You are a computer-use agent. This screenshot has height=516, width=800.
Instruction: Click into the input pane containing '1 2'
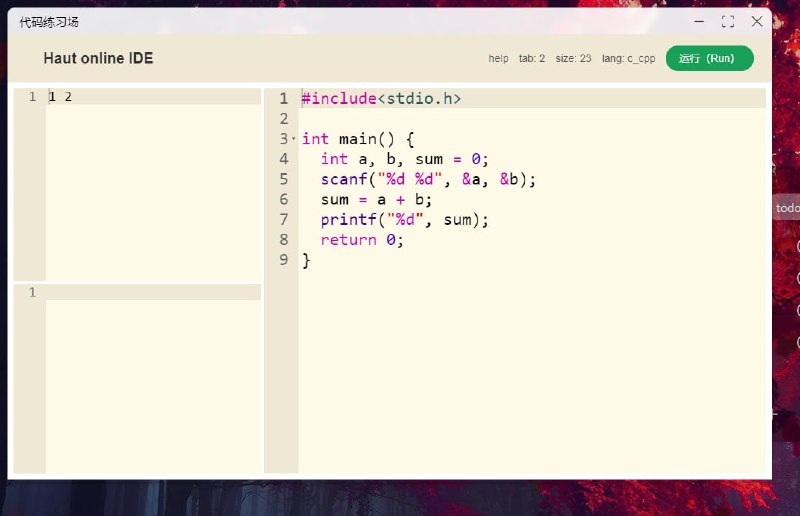pos(153,184)
